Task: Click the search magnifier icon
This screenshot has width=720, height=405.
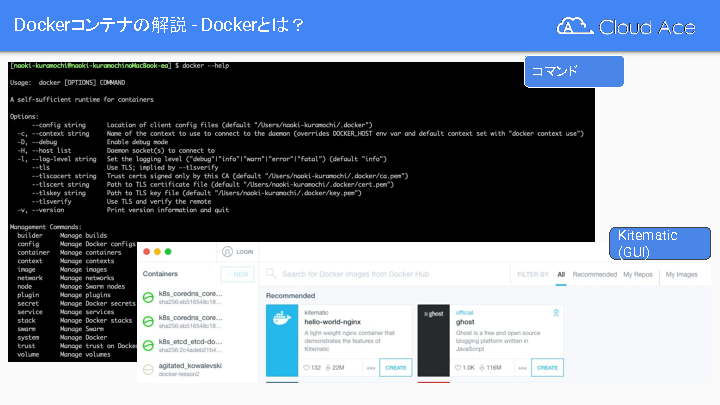Action: (x=270, y=274)
